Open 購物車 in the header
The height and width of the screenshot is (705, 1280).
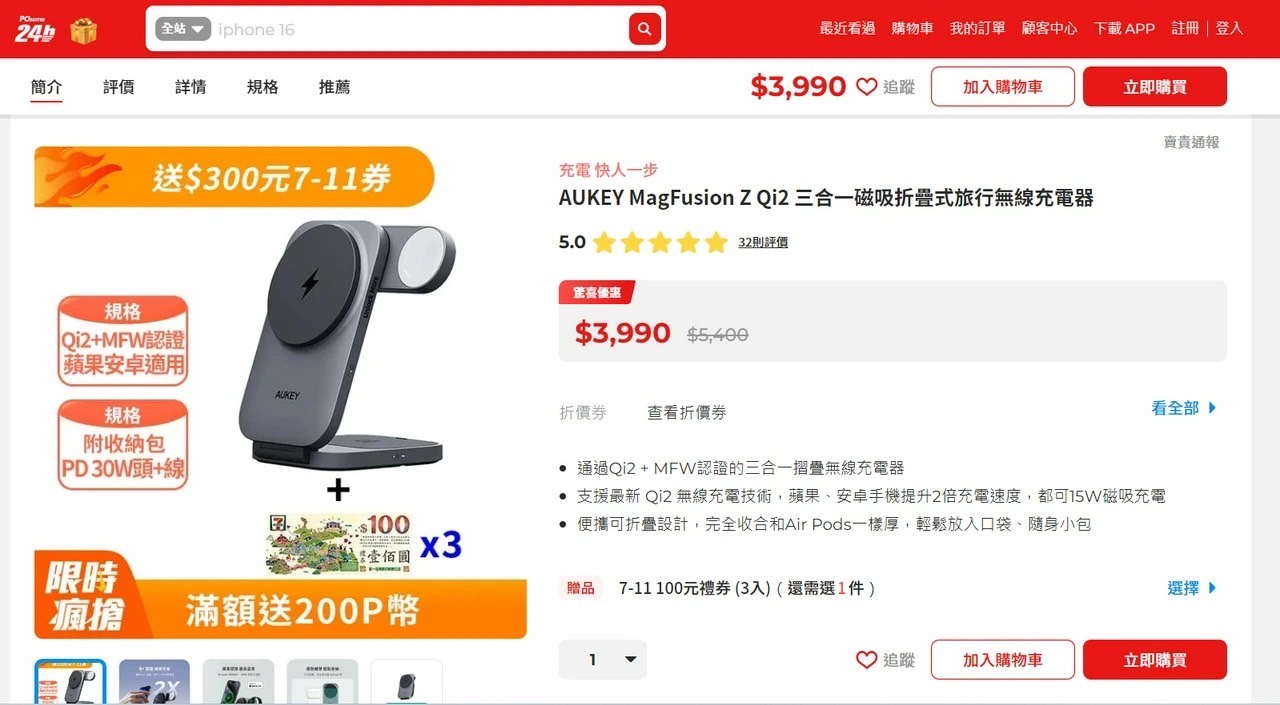click(913, 29)
